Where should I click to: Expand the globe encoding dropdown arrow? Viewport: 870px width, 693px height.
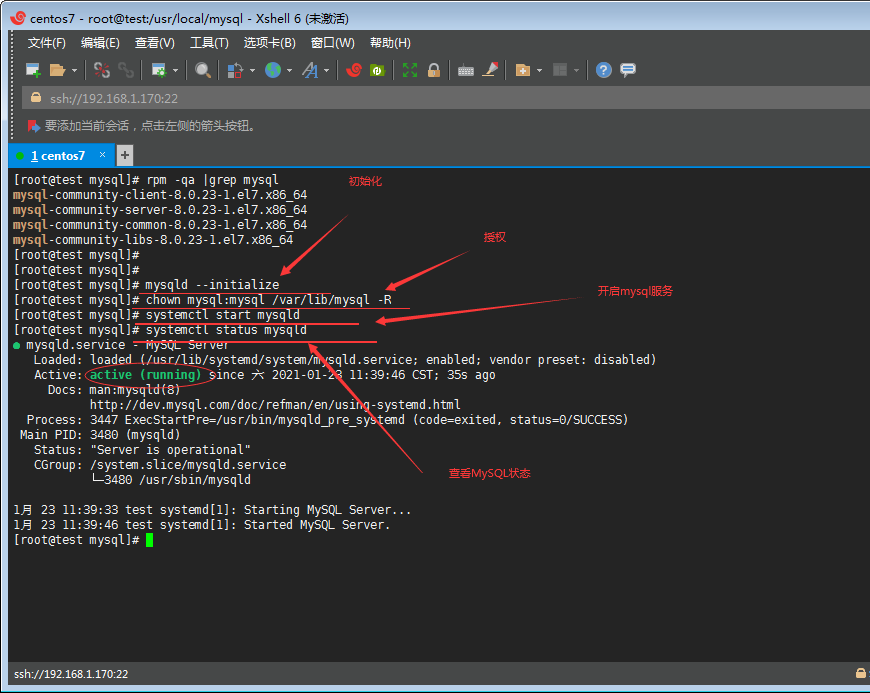point(289,71)
